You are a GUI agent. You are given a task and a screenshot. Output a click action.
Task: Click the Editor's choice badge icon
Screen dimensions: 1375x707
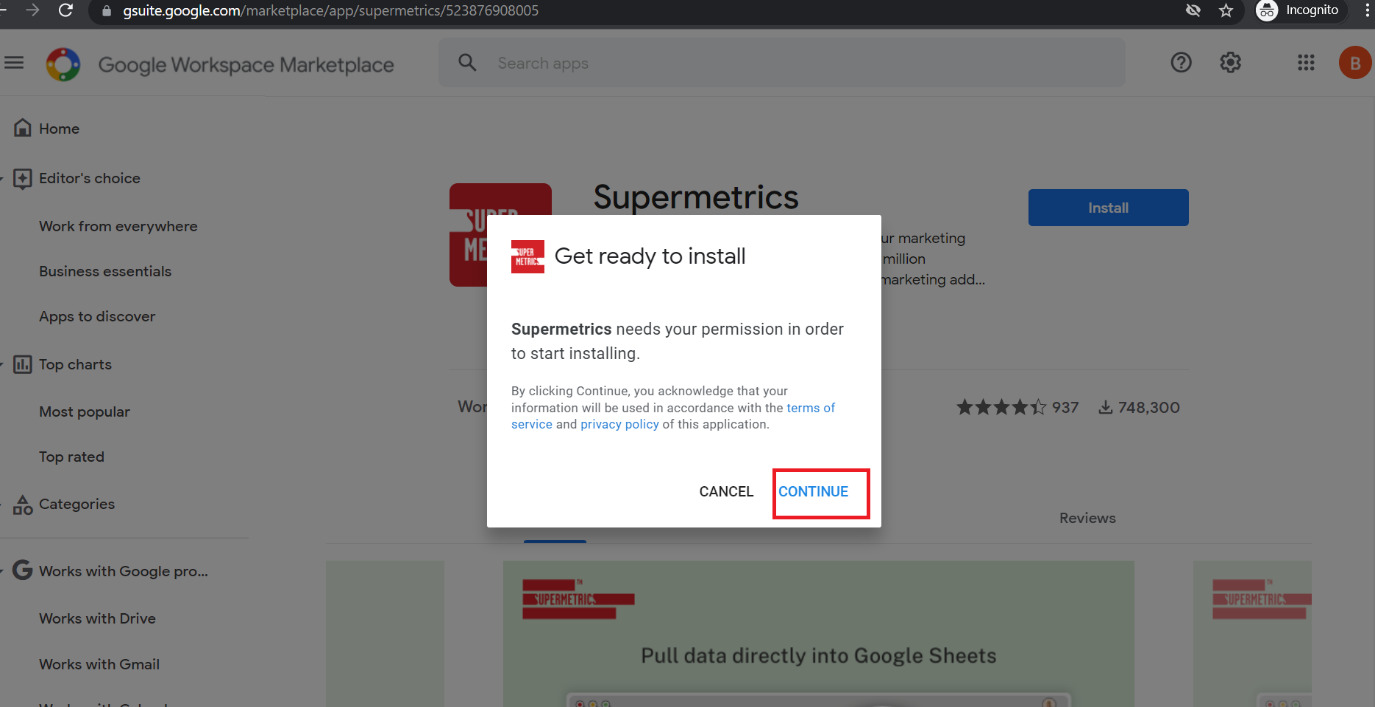[x=22, y=178]
